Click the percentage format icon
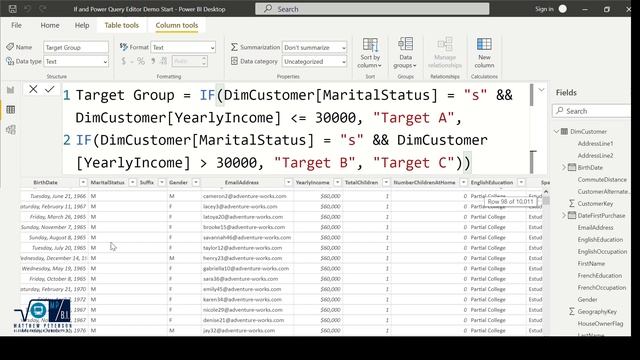Image resolution: width=640 pixels, height=360 pixels. (141, 61)
